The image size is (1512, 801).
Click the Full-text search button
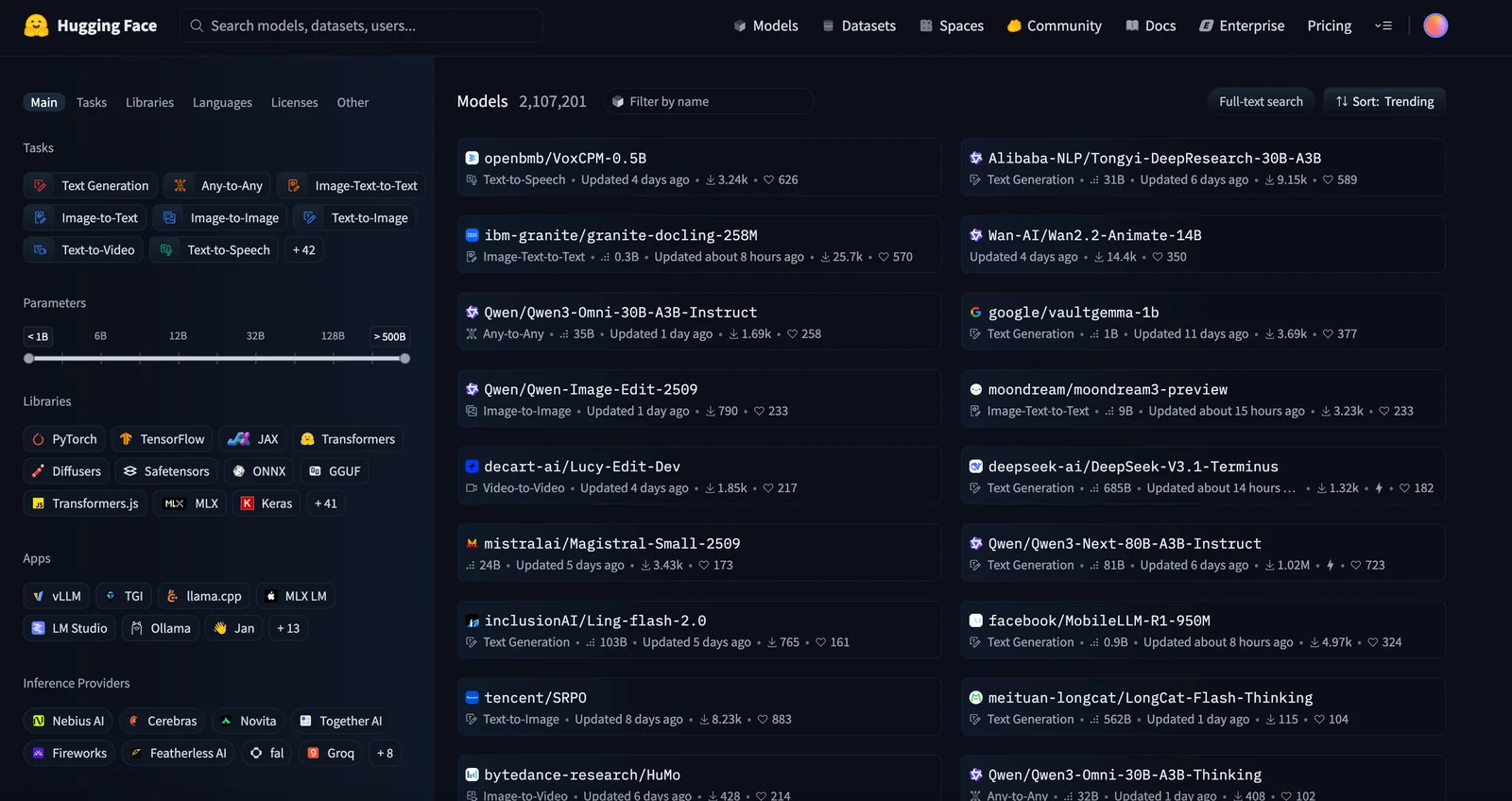(1260, 102)
